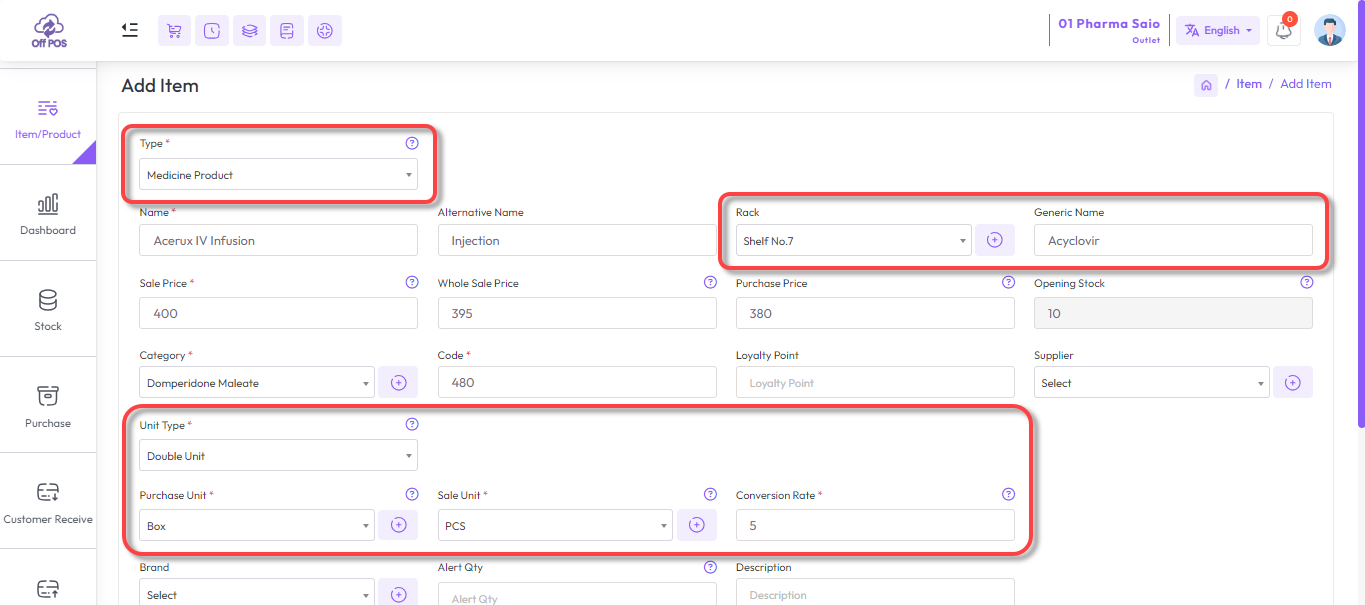1365x605 pixels.
Task: Show help tooltip for Type field
Action: click(x=412, y=143)
